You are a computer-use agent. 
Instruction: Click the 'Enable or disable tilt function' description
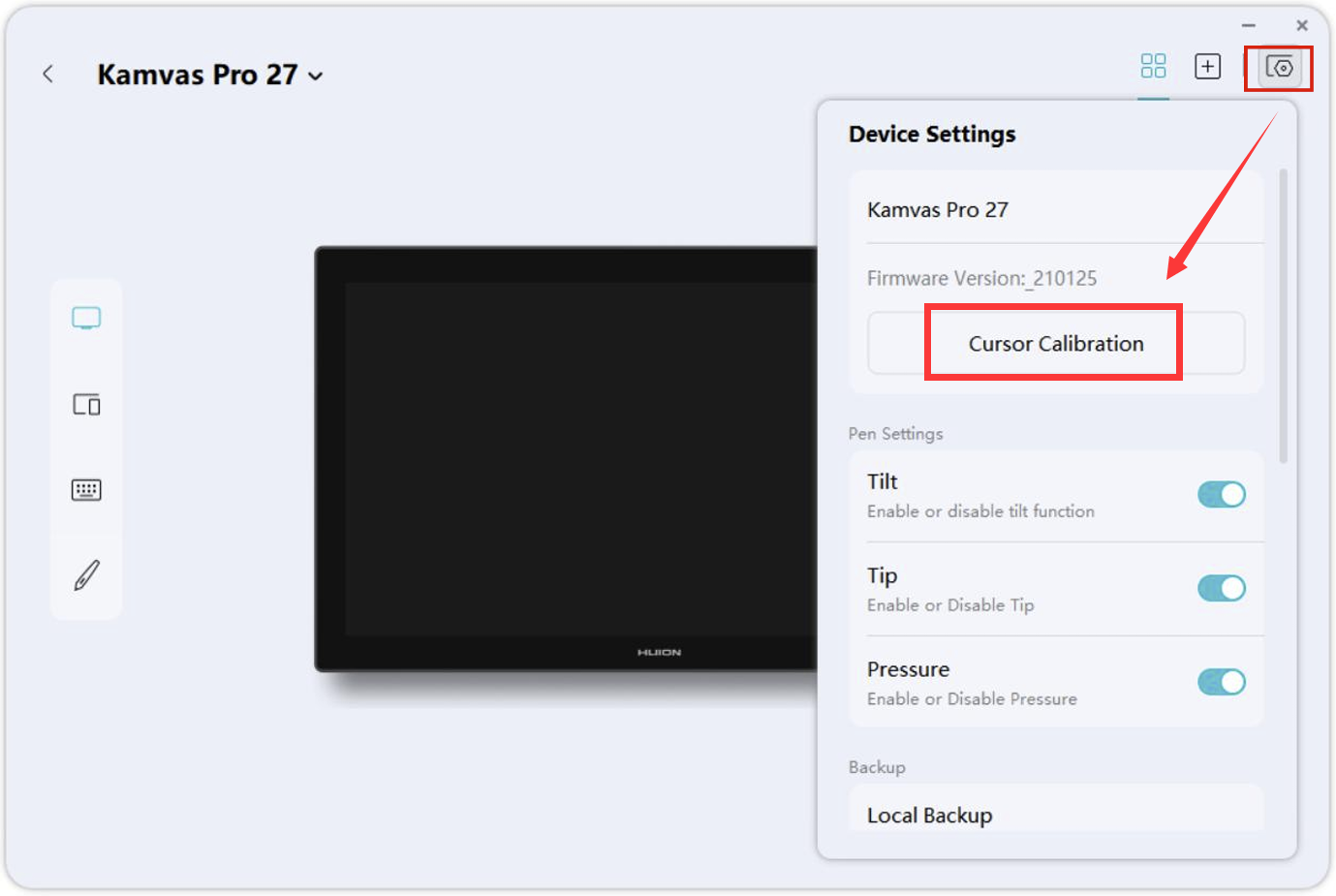pyautogui.click(x=980, y=511)
